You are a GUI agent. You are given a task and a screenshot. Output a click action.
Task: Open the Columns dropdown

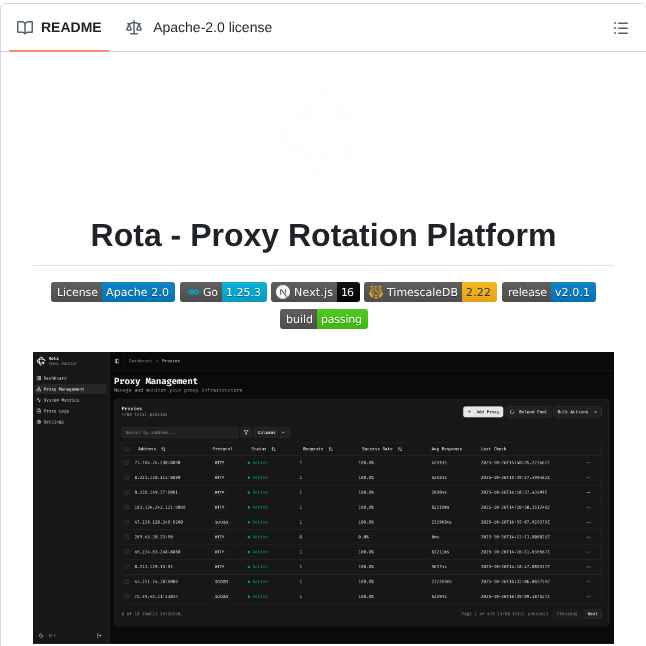271,432
